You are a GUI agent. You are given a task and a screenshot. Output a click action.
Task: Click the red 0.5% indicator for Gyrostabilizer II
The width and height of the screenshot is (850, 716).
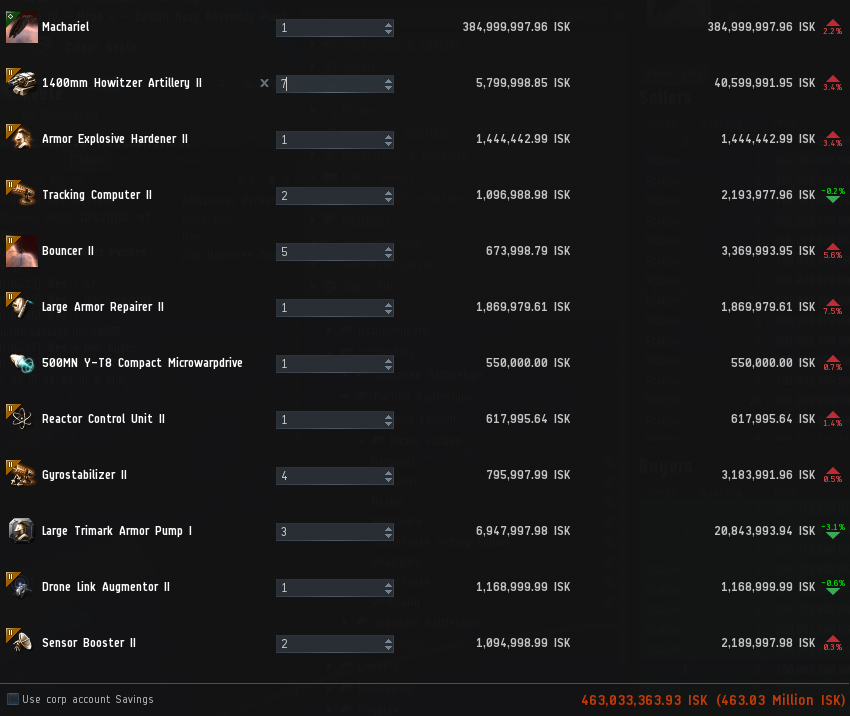(833, 475)
